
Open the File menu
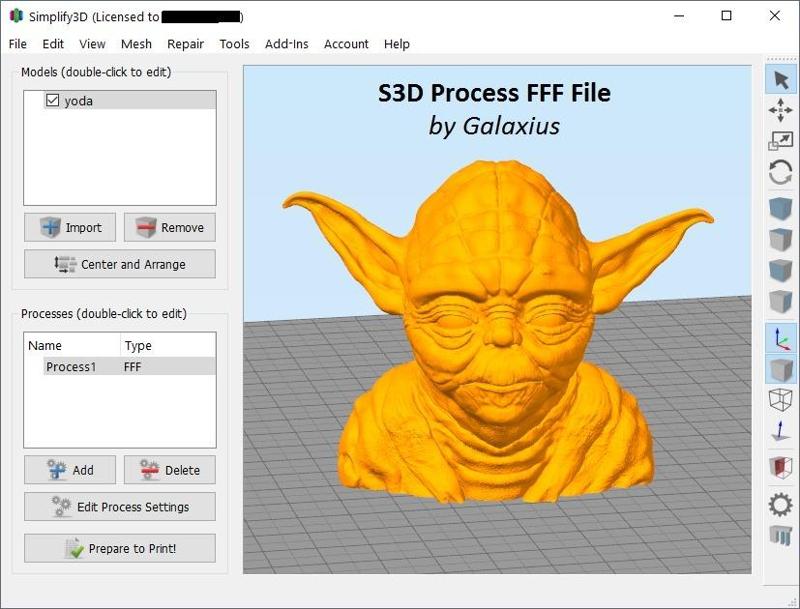pyautogui.click(x=18, y=44)
